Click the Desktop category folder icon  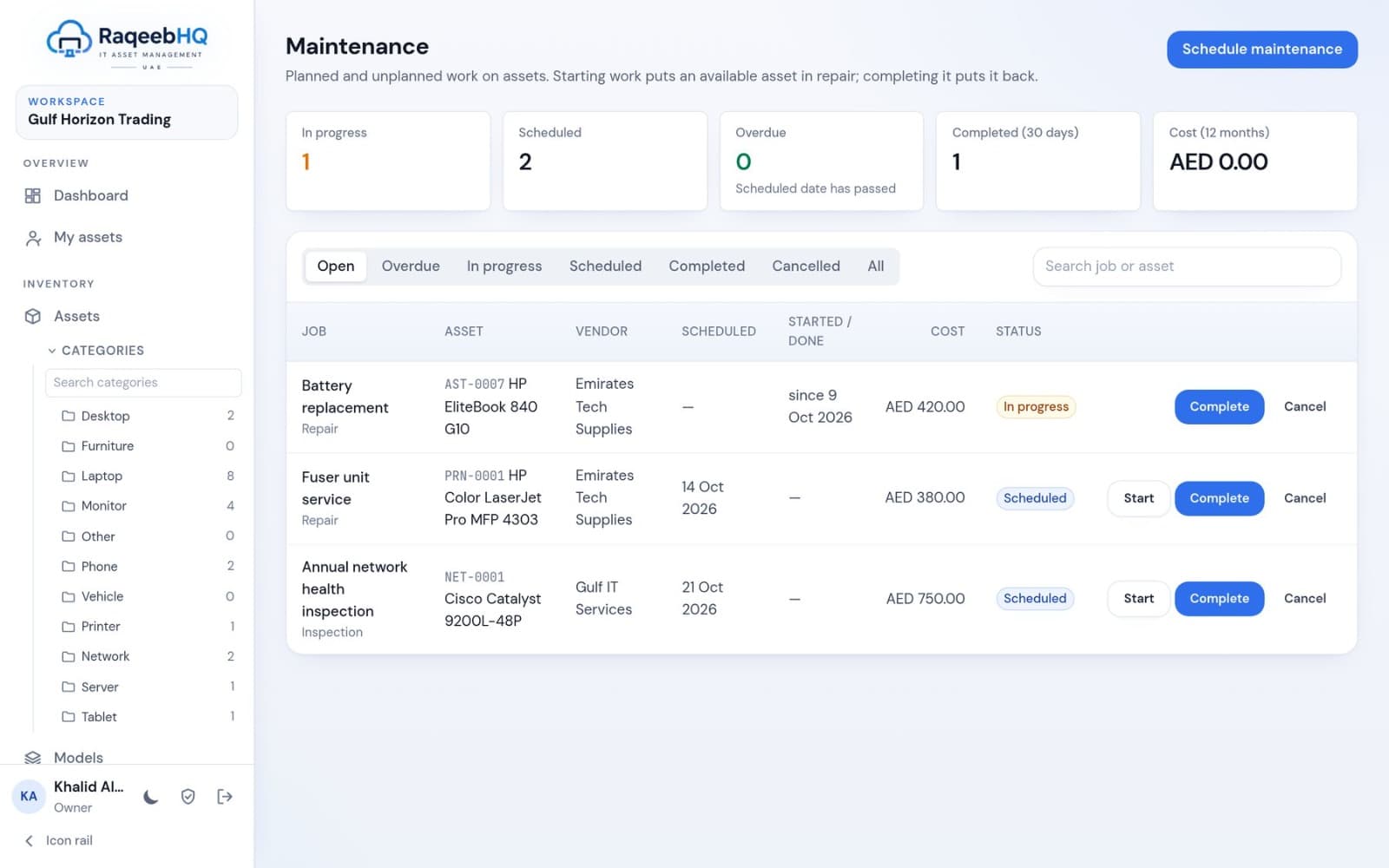tap(68, 416)
